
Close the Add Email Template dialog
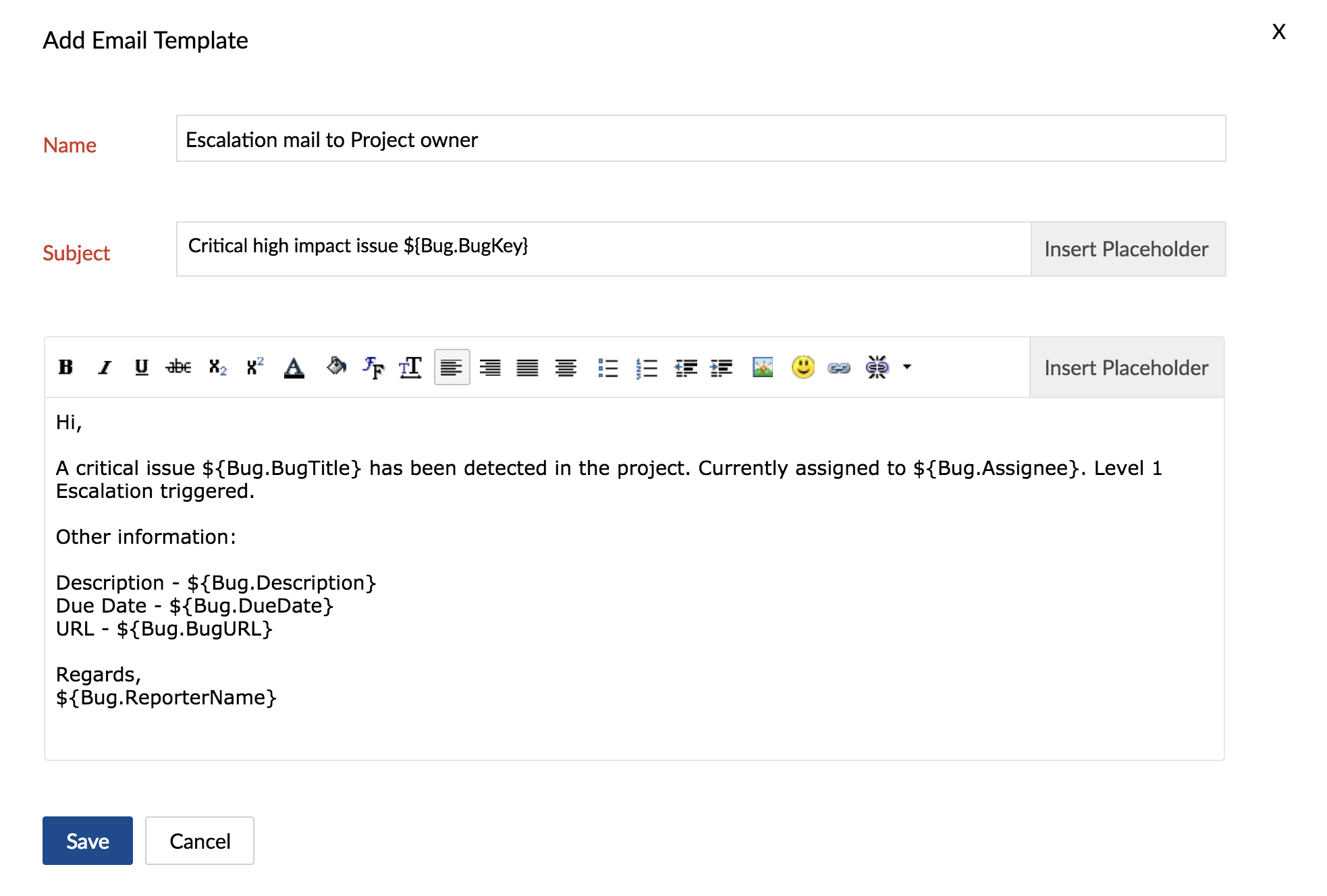[1278, 32]
